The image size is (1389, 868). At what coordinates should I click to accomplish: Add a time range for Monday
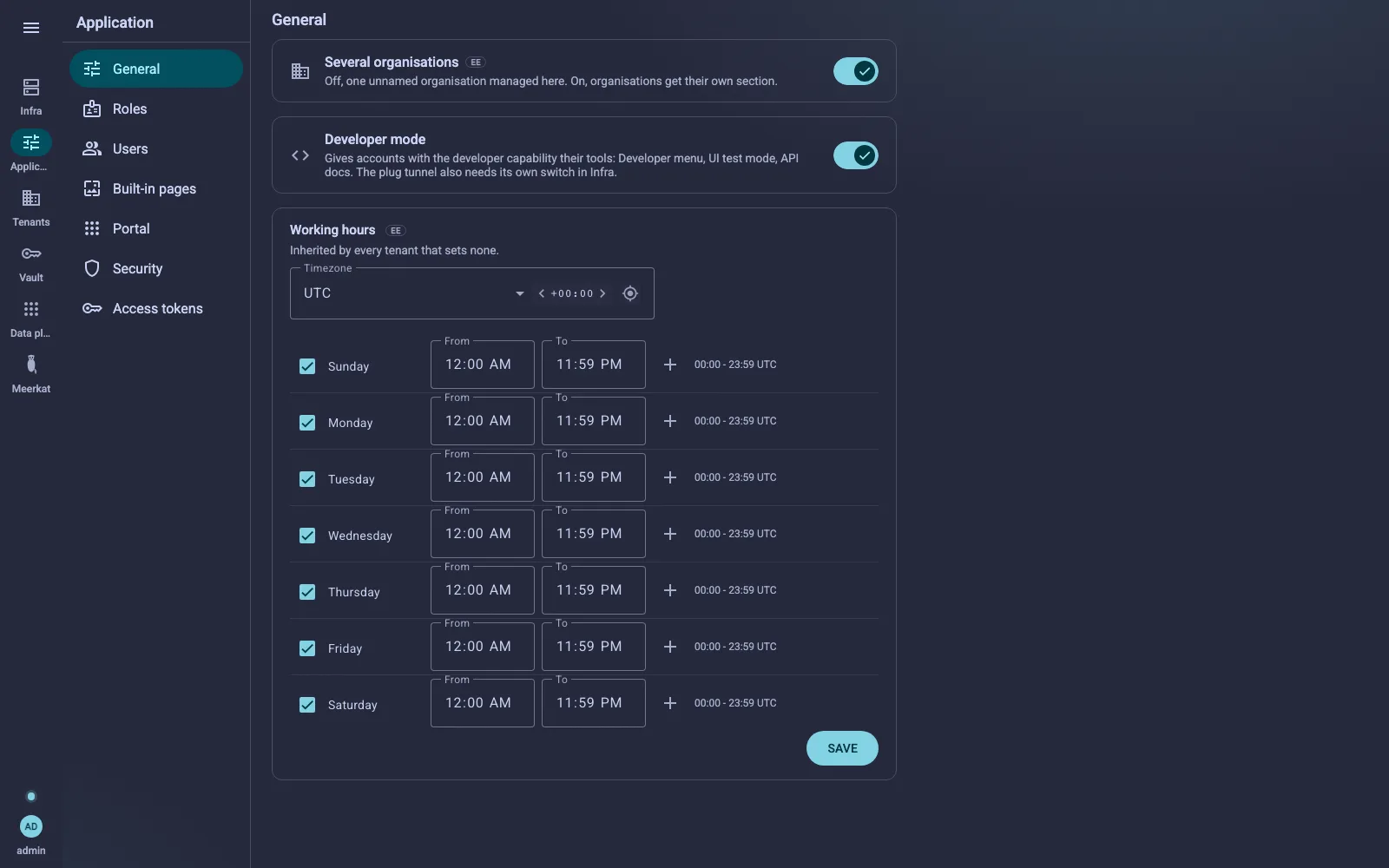tap(670, 421)
